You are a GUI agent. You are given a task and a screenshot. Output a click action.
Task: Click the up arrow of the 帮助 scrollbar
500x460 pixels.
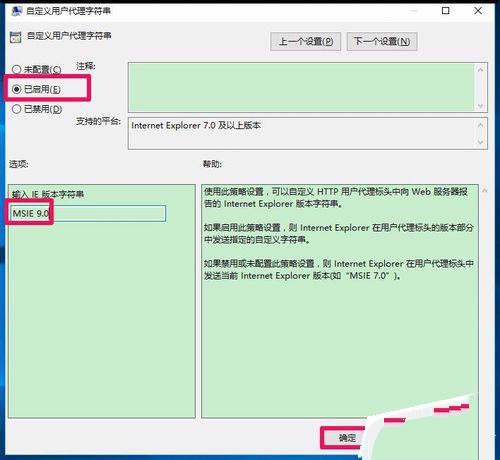click(485, 190)
